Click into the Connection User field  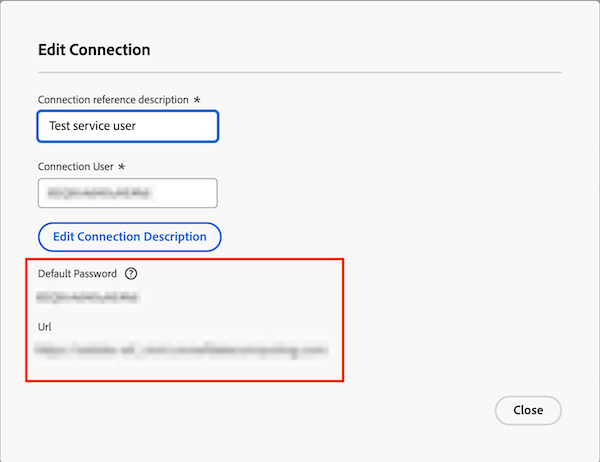(128, 193)
